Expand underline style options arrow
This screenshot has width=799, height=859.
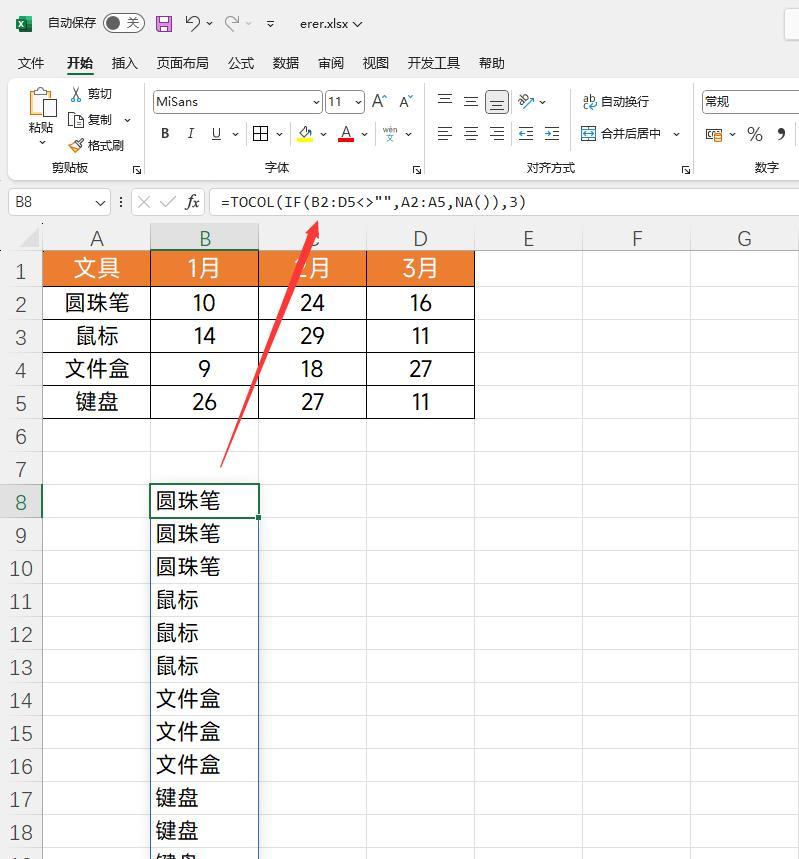pos(236,134)
